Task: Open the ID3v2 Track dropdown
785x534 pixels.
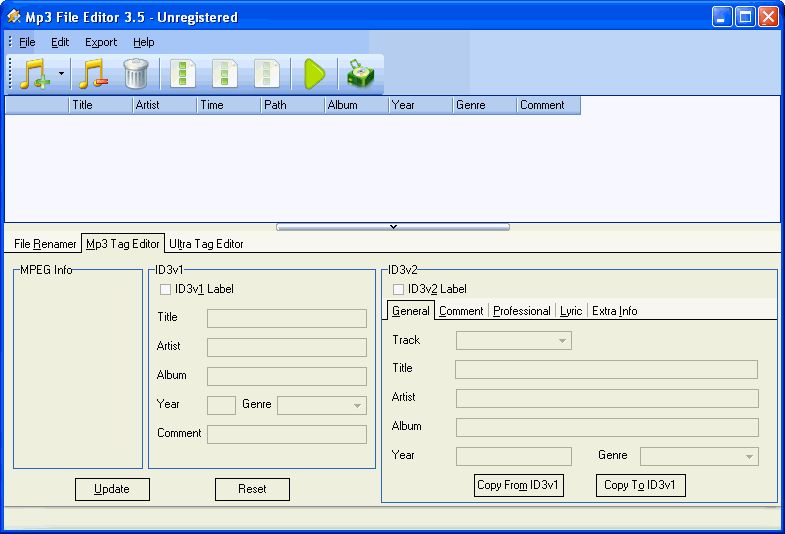Action: click(x=562, y=341)
